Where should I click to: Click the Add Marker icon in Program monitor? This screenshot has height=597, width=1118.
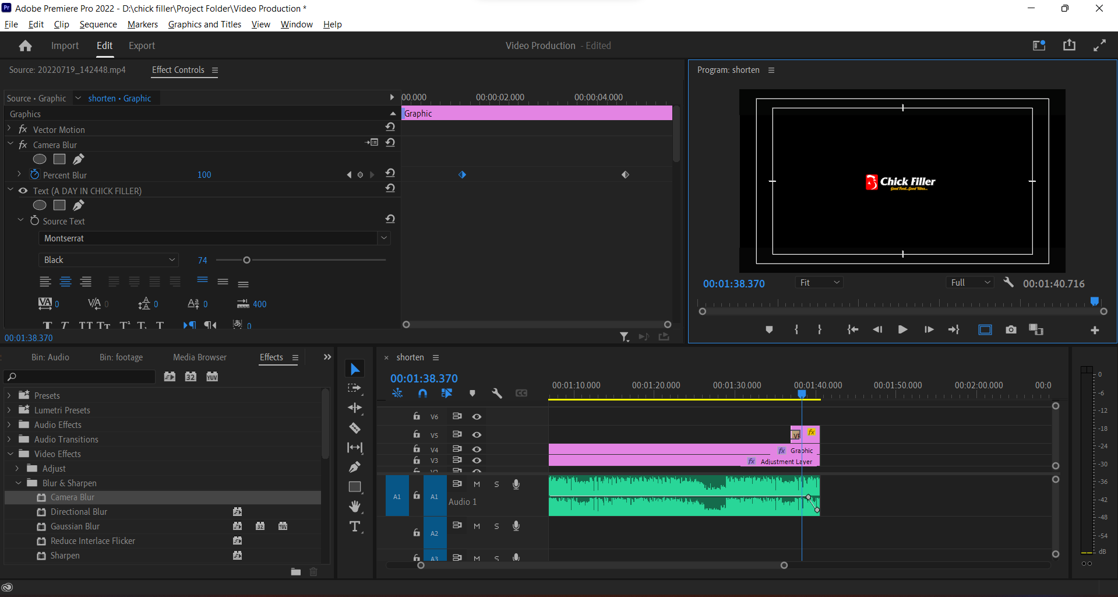pyautogui.click(x=769, y=330)
